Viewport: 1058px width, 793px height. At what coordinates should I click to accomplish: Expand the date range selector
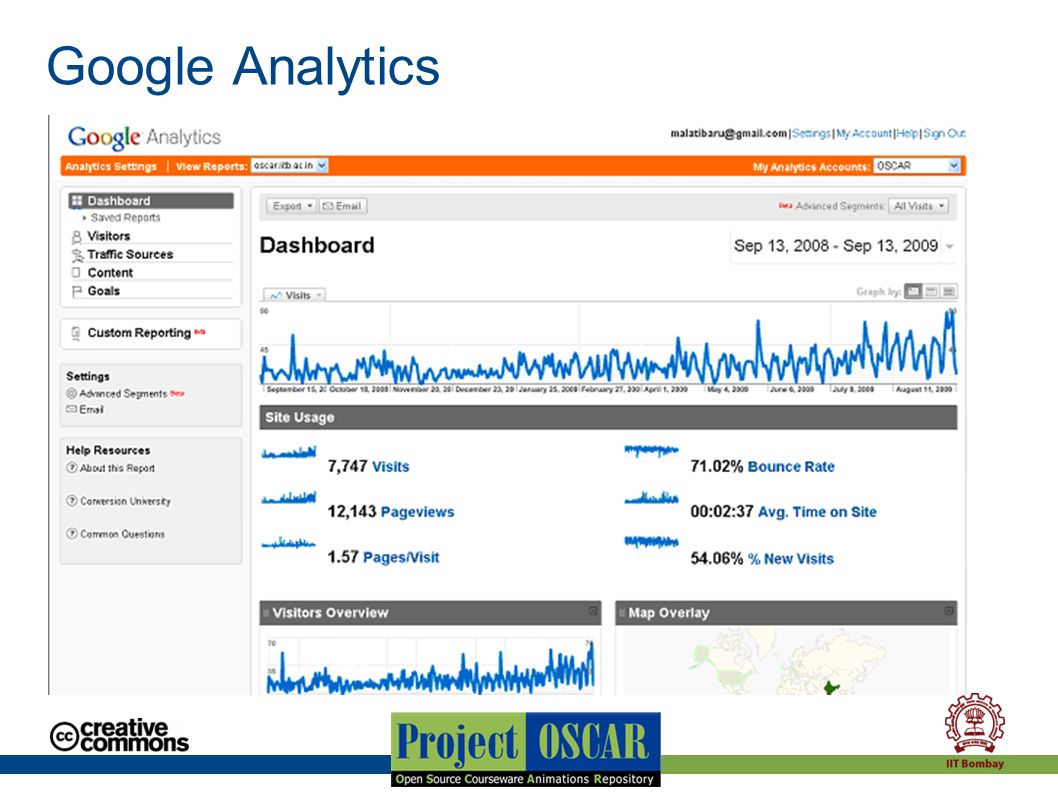click(843, 246)
